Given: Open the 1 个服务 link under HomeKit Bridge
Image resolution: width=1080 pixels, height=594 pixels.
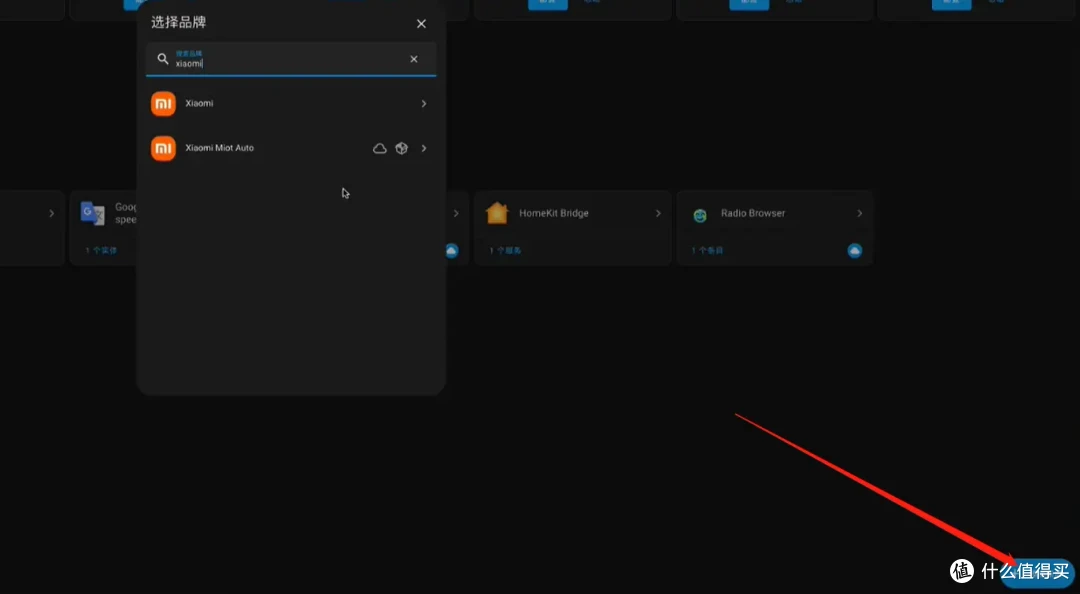Looking at the screenshot, I should (506, 251).
